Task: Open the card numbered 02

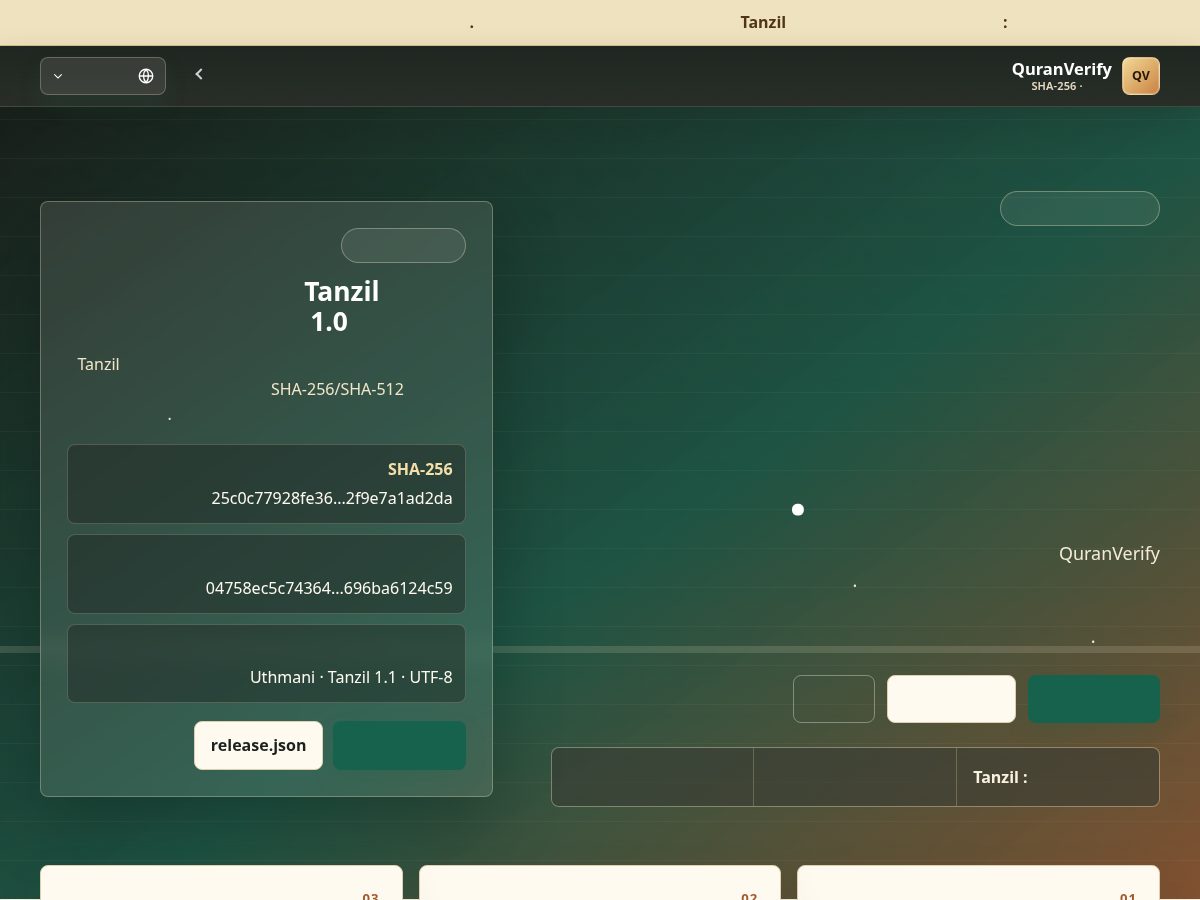Action: [x=600, y=883]
